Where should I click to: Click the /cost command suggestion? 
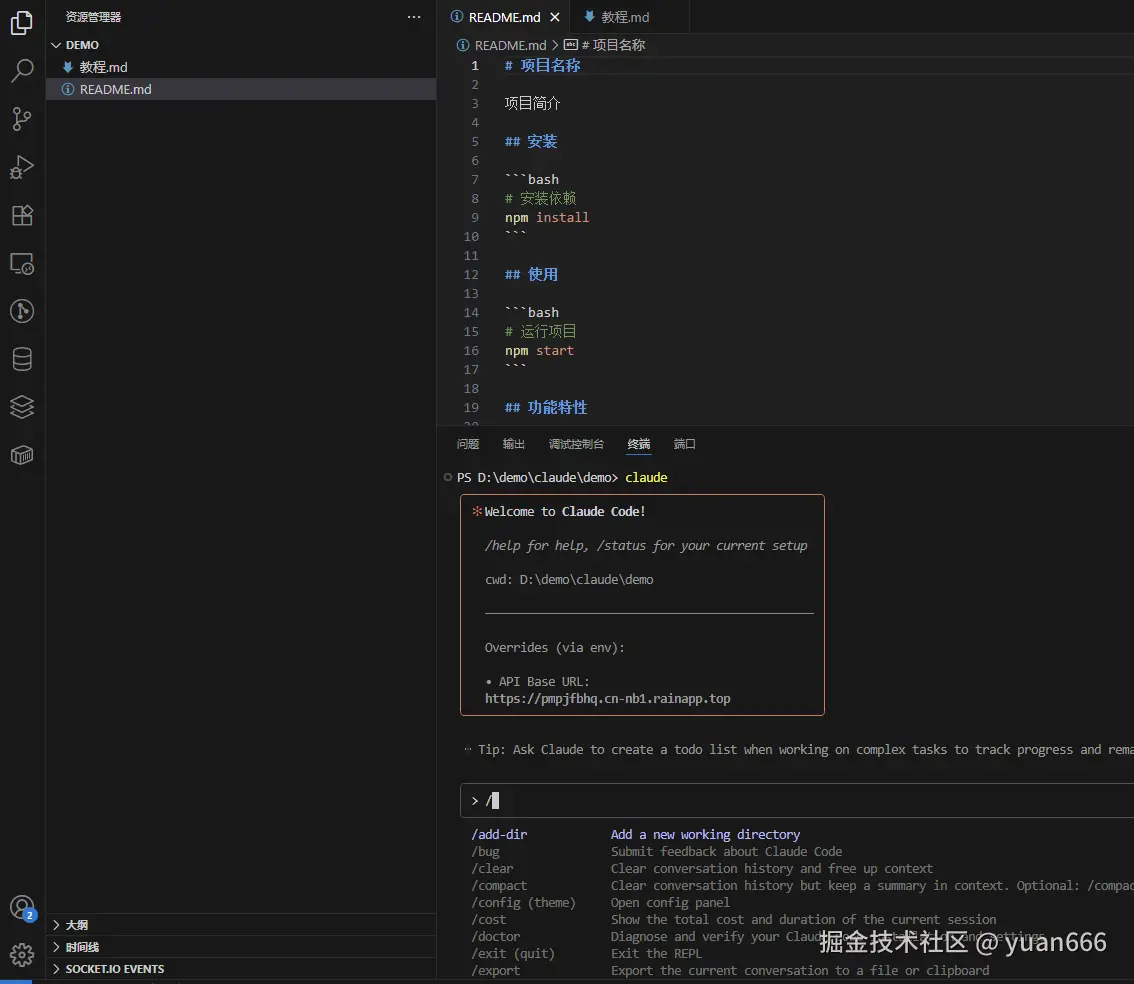pyautogui.click(x=489, y=920)
